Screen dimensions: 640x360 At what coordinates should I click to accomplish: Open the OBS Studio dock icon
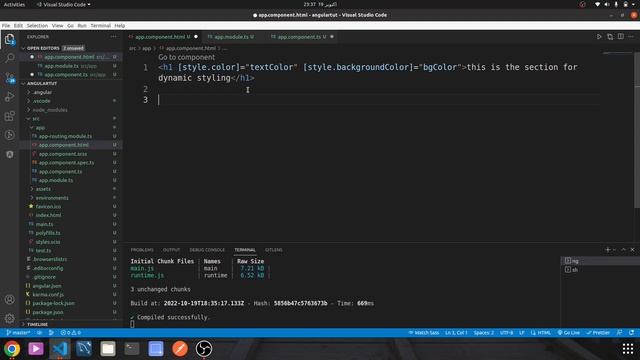pos(204,349)
